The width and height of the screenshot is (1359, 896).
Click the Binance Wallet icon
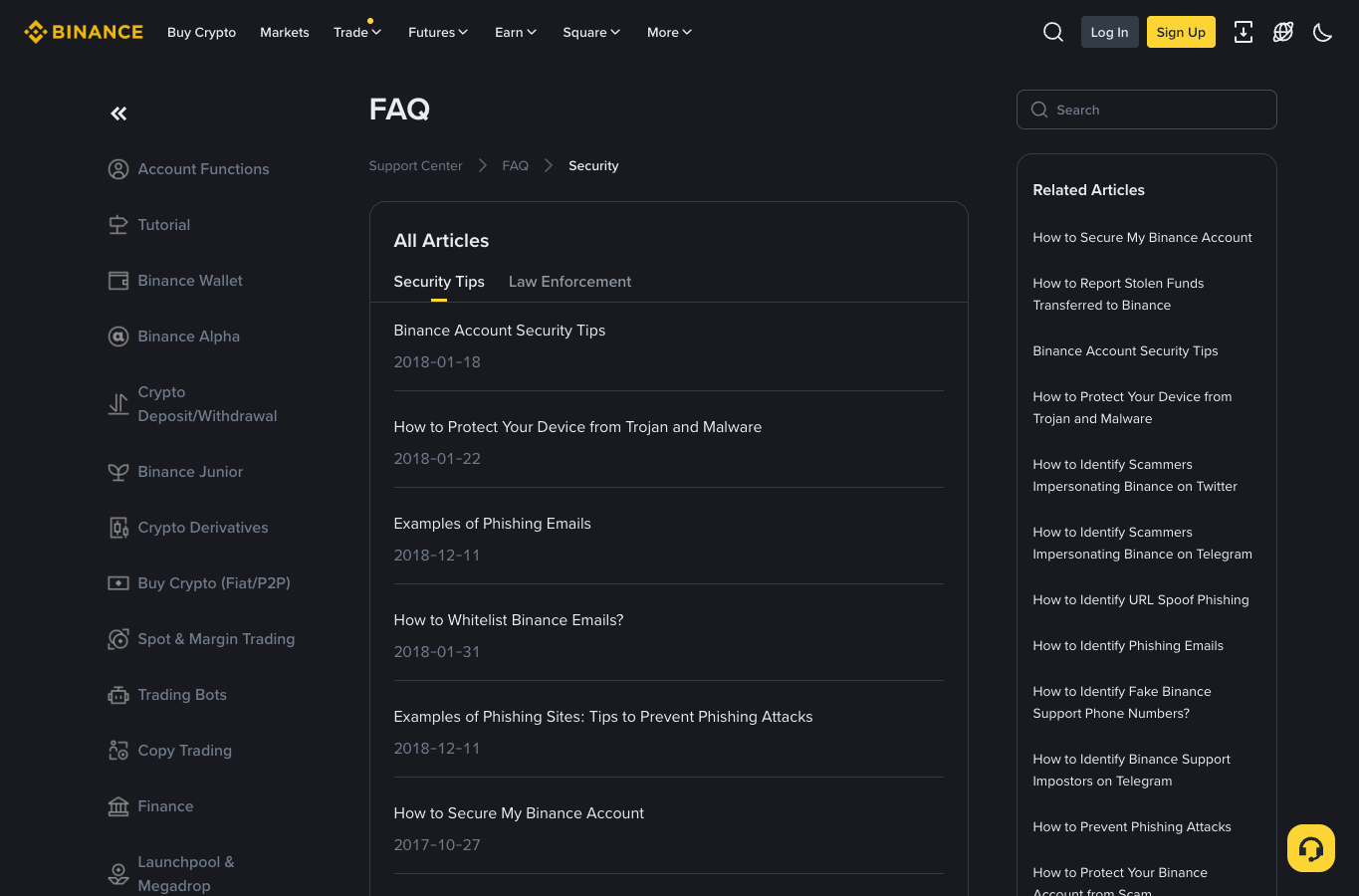(118, 281)
